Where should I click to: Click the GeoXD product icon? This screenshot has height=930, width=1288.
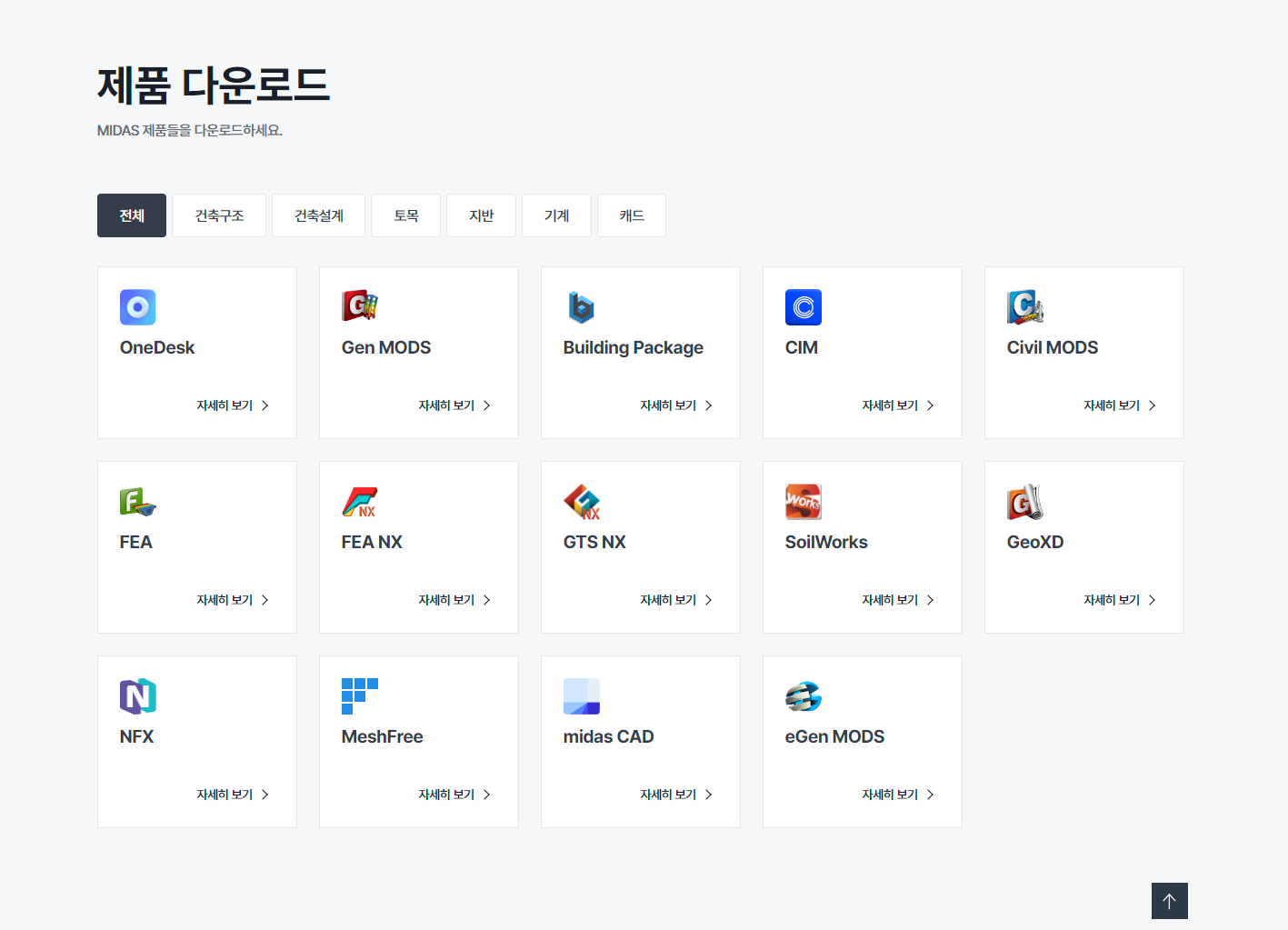click(x=1024, y=502)
